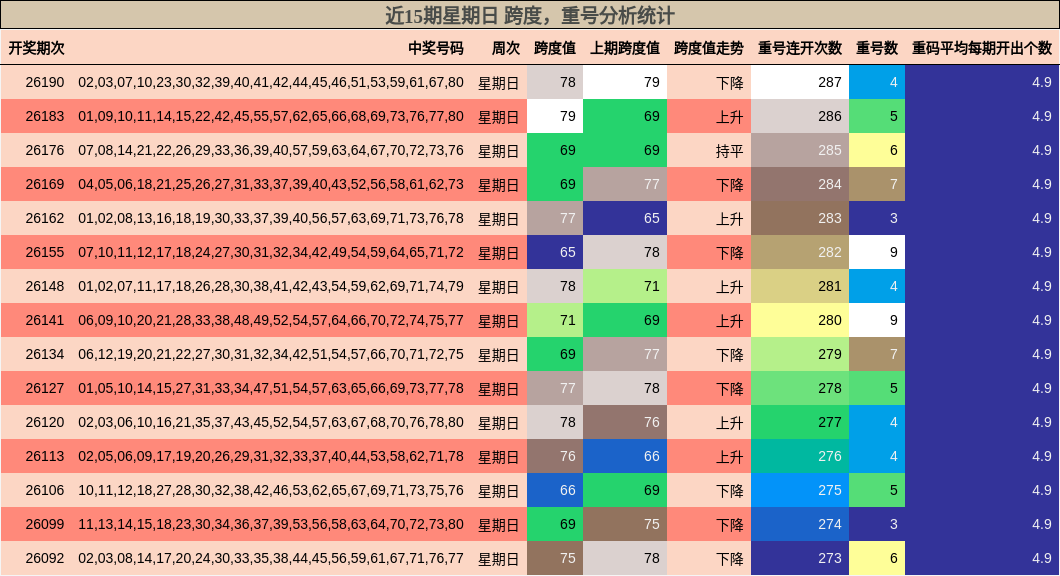1060x576 pixels.
Task: Select draw period 26141
Action: (45, 320)
